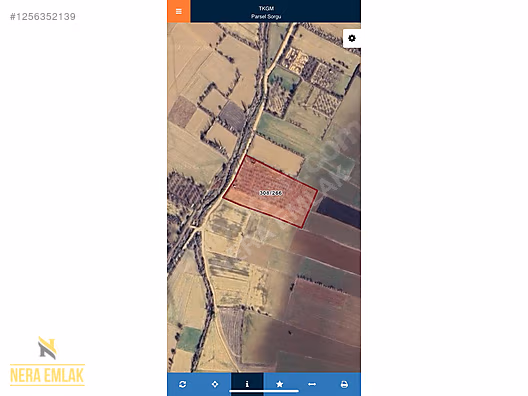Open the orange hamburger menu

(179, 11)
